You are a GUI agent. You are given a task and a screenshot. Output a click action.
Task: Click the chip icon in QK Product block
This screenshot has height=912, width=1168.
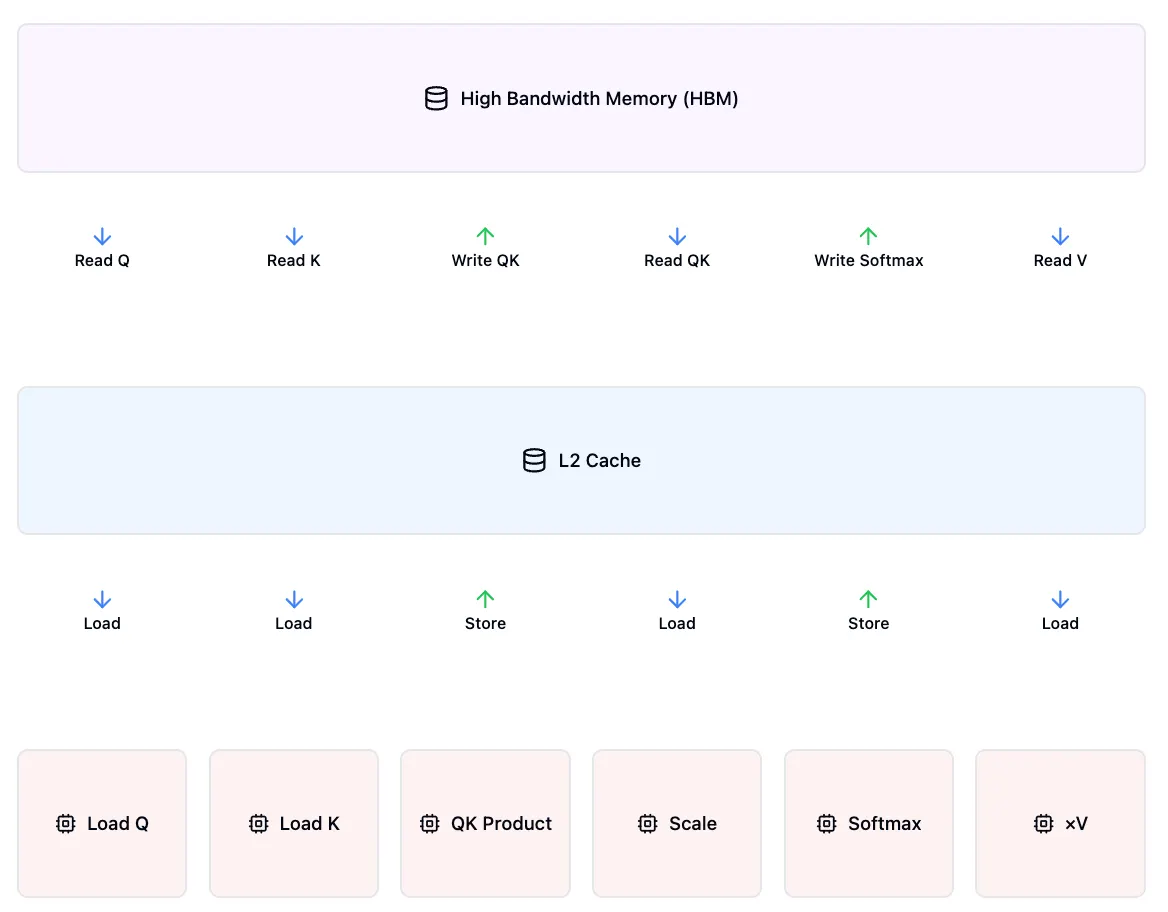[x=430, y=824]
